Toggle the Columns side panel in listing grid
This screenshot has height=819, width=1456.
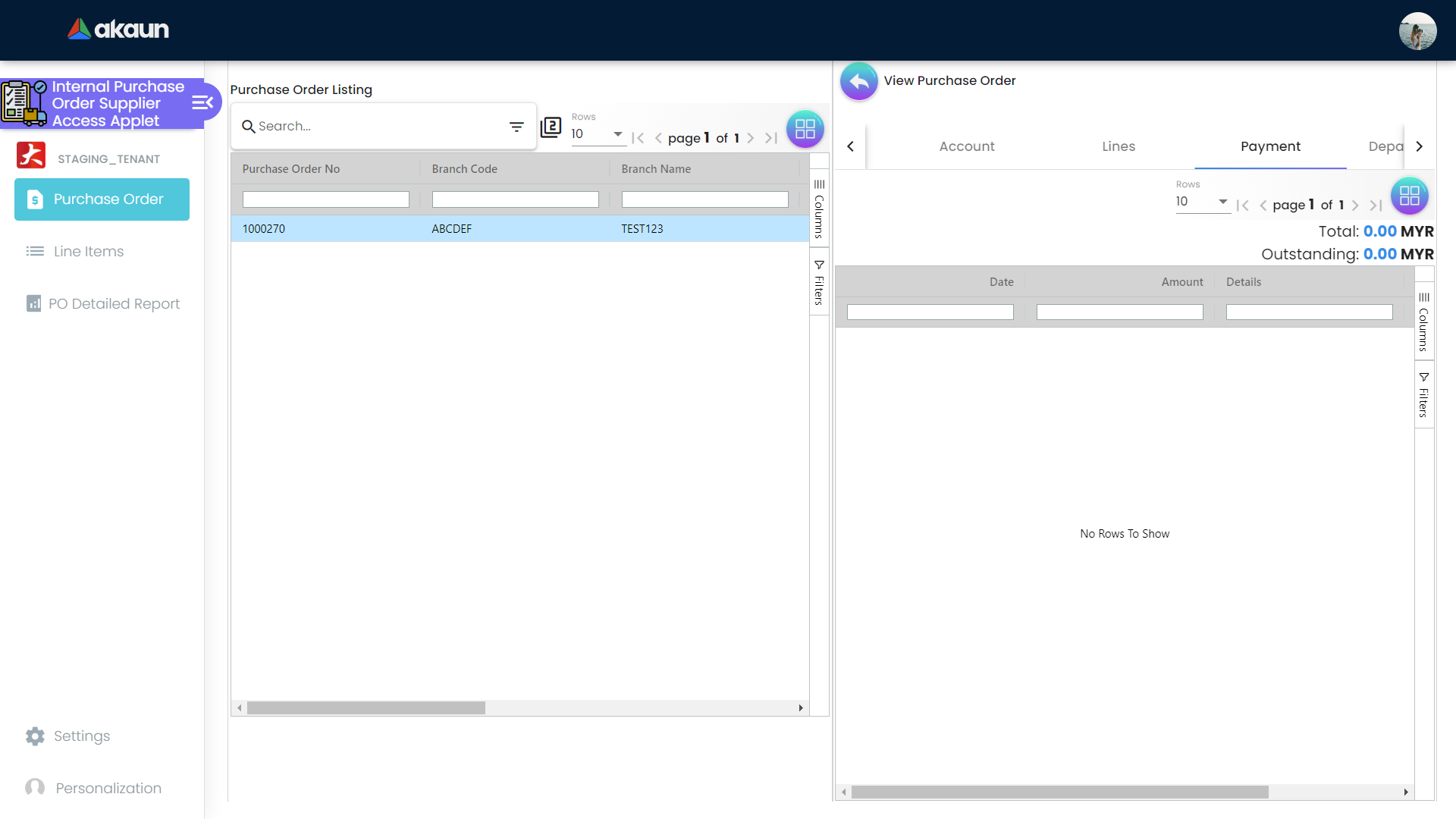click(x=819, y=209)
